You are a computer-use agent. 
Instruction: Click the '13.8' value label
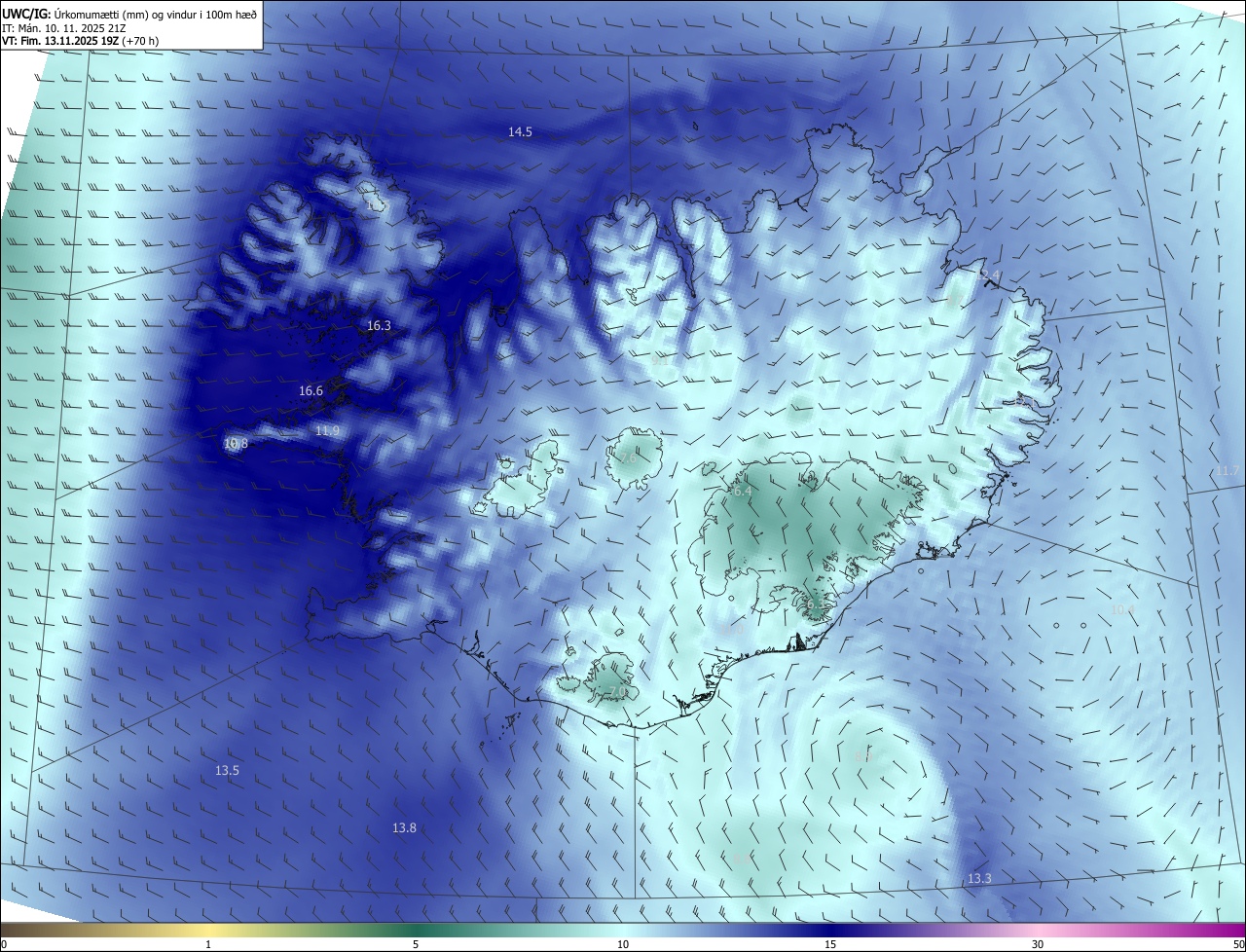pyautogui.click(x=404, y=827)
